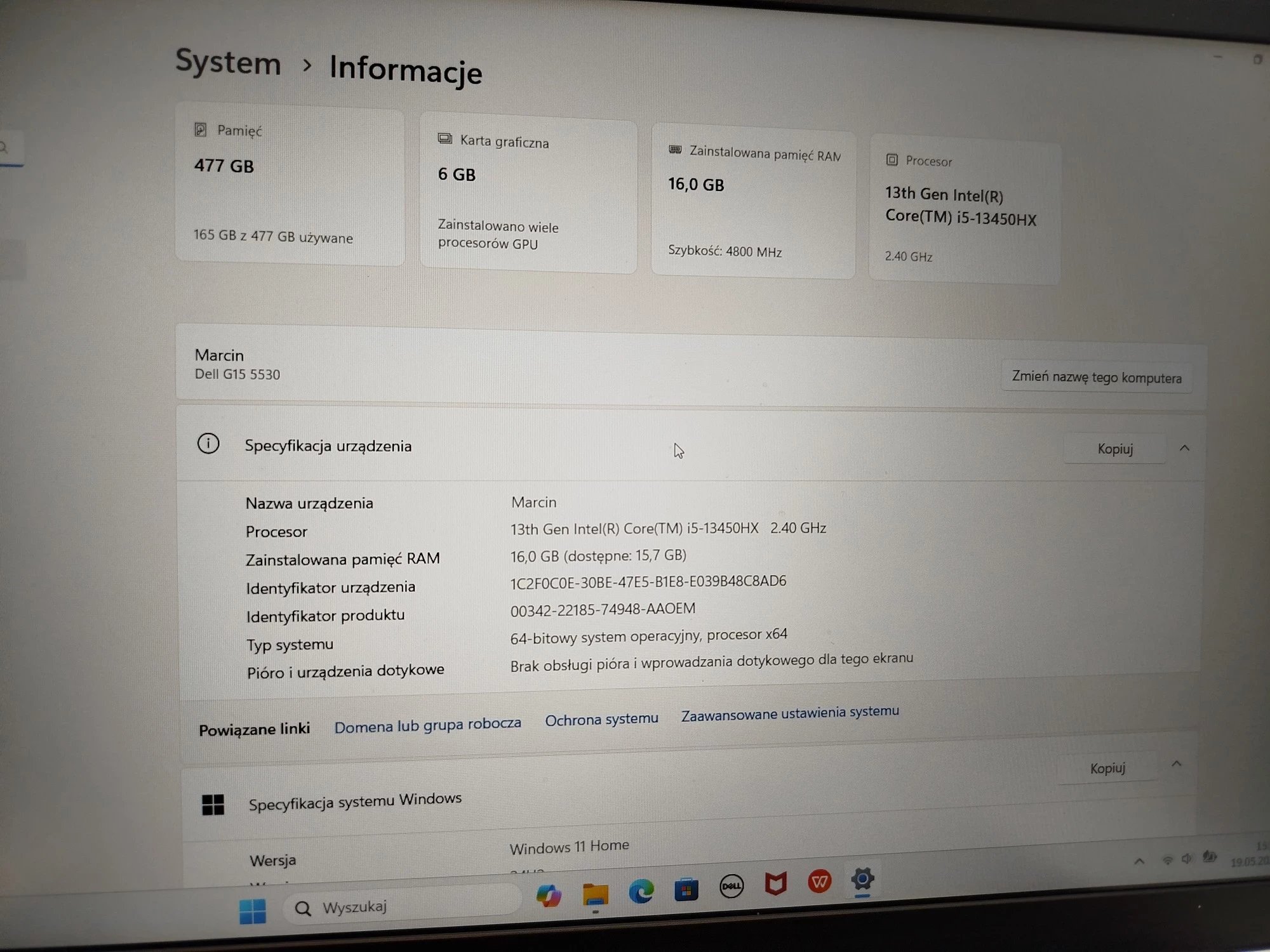Click the Dell G15 5530 model text

[x=237, y=374]
